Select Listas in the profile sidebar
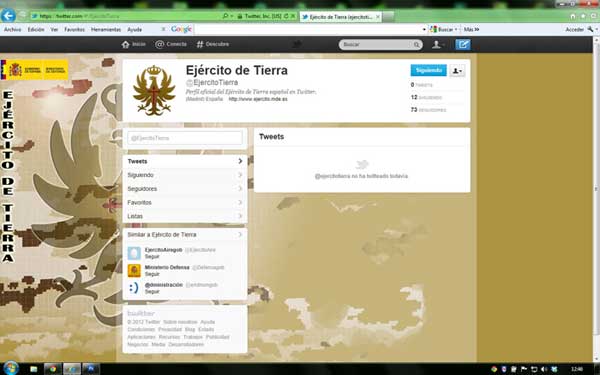Viewport: 600px width, 375px height. click(x=185, y=216)
